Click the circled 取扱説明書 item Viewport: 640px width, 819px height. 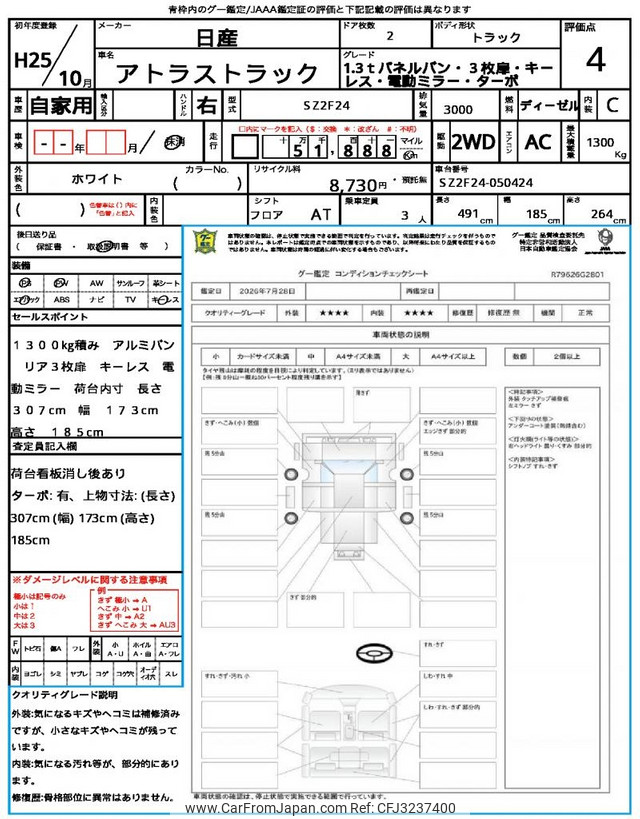(x=107, y=246)
